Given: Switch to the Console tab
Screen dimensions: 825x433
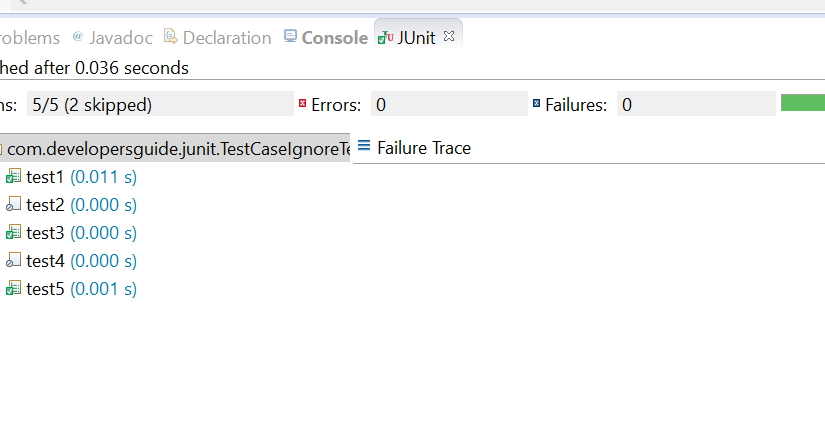Looking at the screenshot, I should point(334,38).
